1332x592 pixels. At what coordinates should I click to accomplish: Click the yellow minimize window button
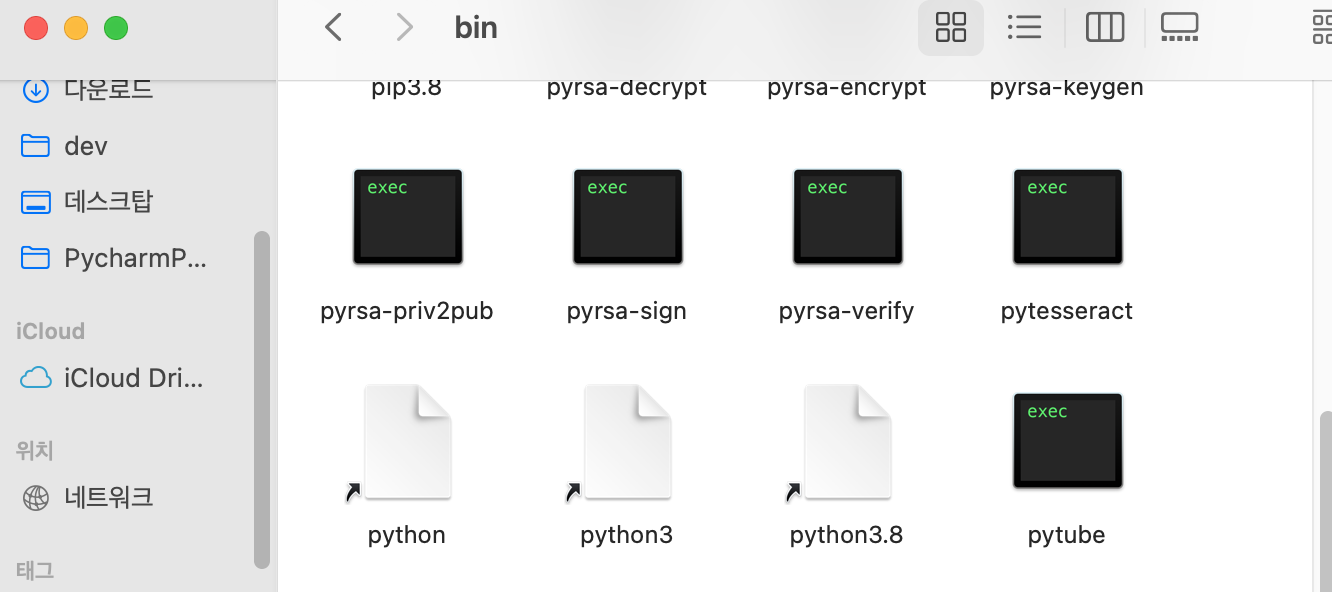click(x=76, y=28)
